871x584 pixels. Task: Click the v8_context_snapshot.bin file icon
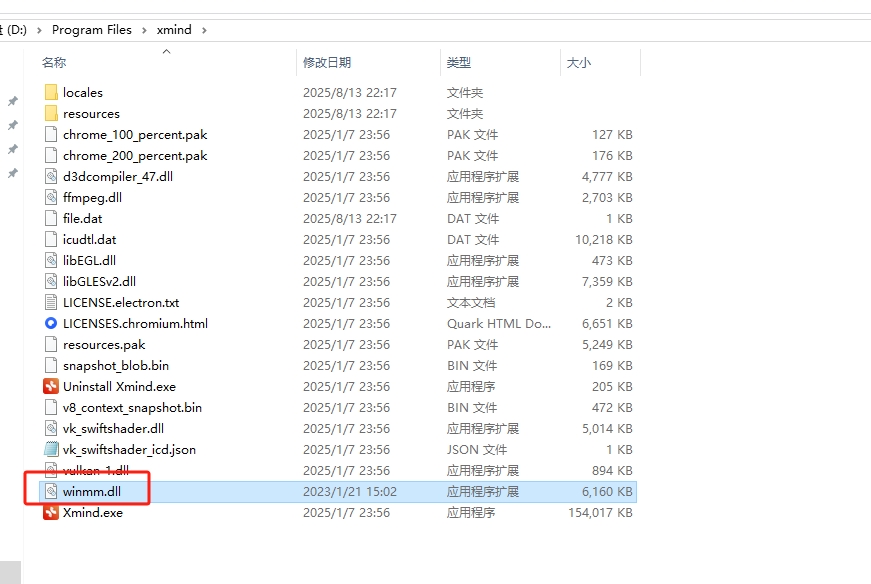[51, 407]
